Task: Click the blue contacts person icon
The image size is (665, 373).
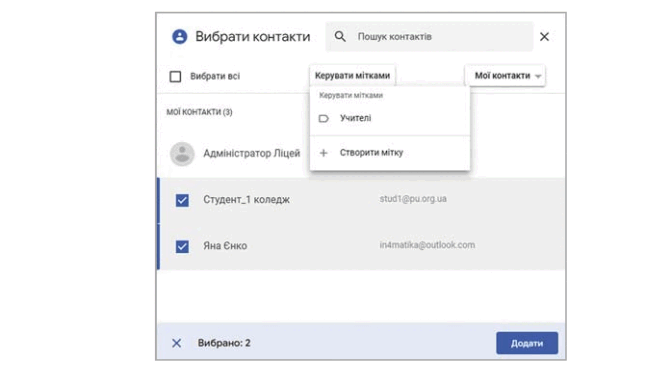Action: tap(179, 36)
